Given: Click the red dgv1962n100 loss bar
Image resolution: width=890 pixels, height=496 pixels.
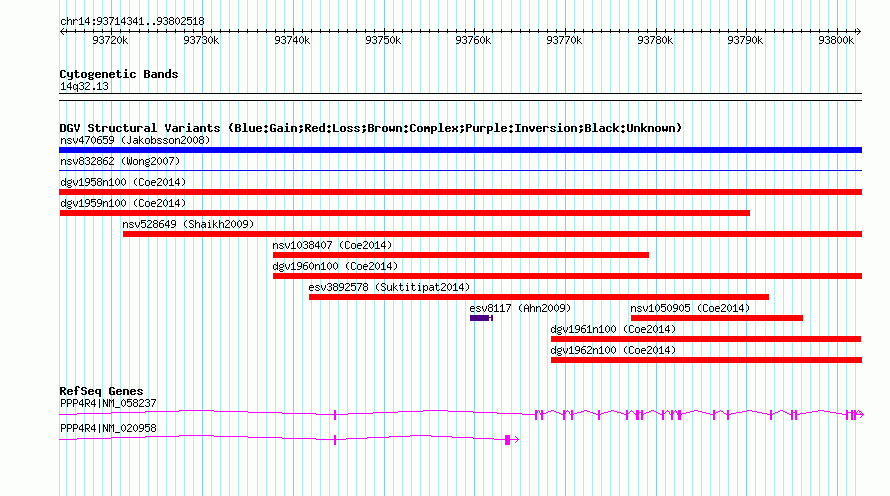Looking at the screenshot, I should pos(706,360).
